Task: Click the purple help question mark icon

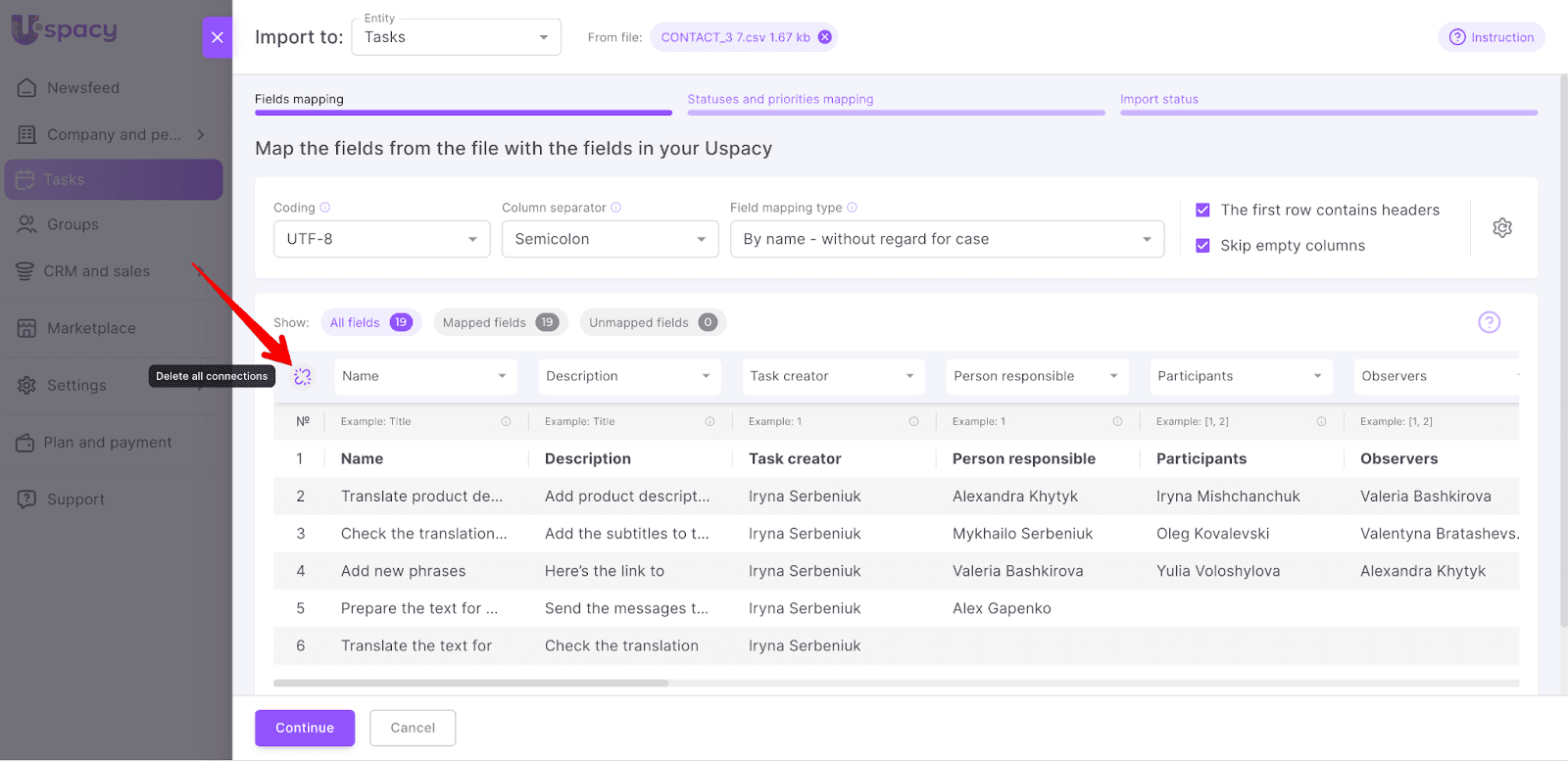Action: 1489,322
